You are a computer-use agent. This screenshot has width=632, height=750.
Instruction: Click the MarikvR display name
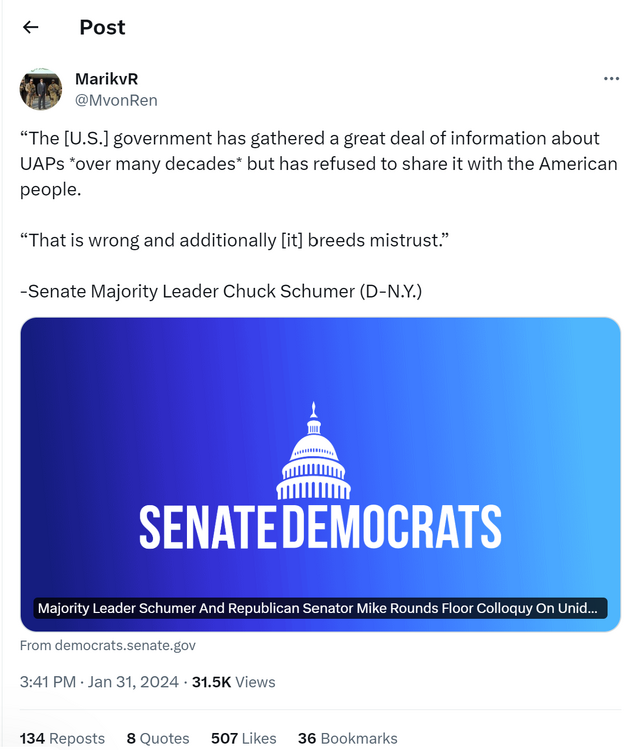106,79
